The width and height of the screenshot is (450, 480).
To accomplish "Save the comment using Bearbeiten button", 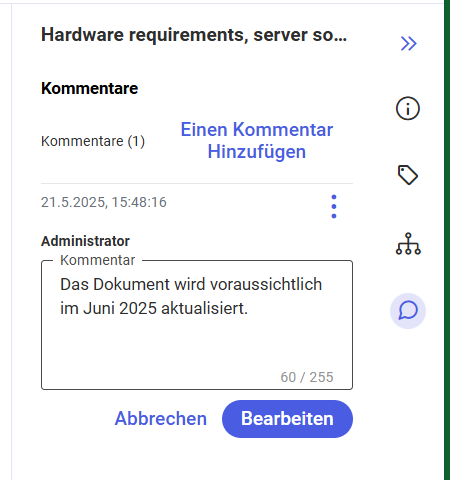I will [287, 419].
